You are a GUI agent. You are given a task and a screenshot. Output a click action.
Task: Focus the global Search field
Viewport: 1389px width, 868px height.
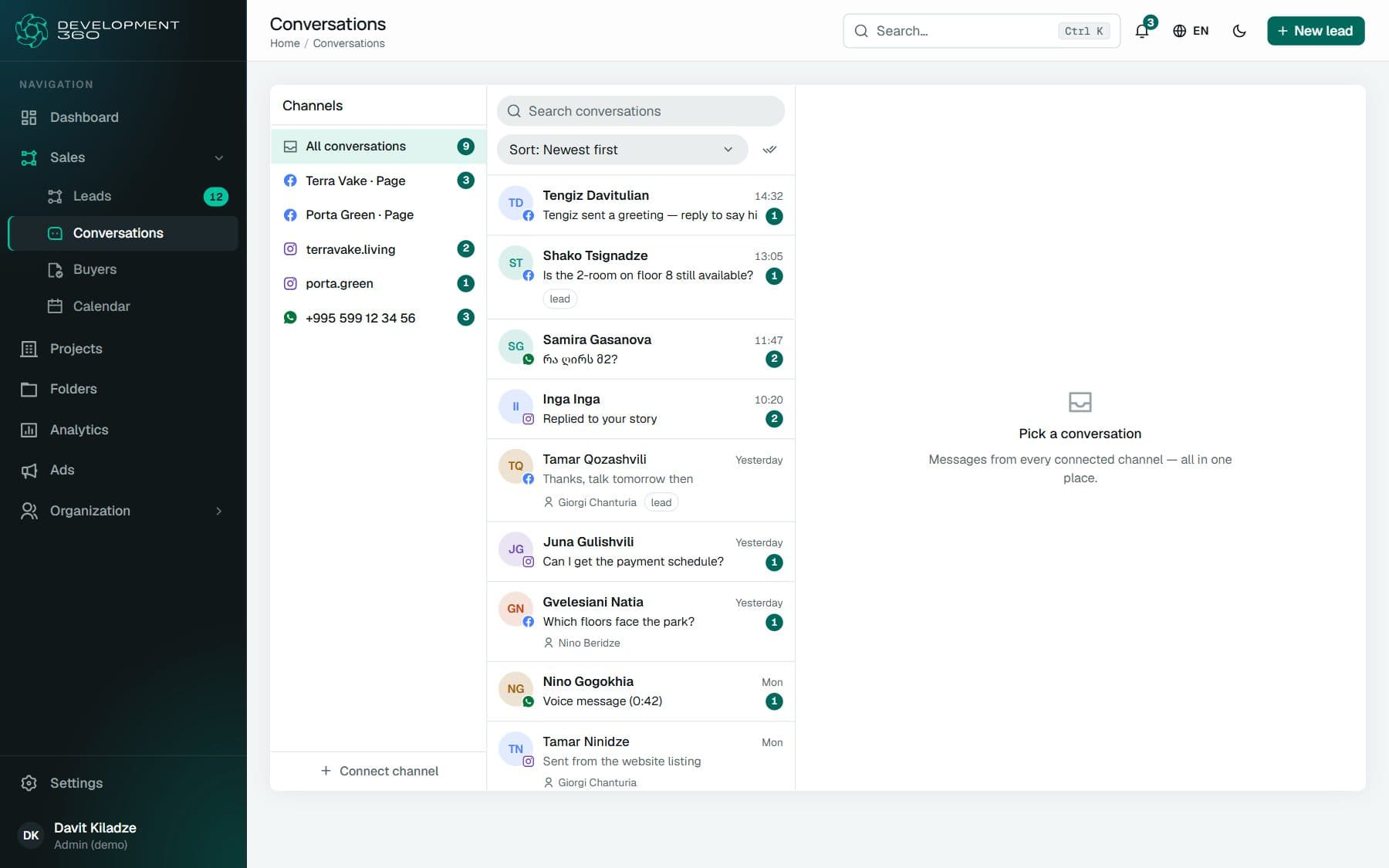981,31
